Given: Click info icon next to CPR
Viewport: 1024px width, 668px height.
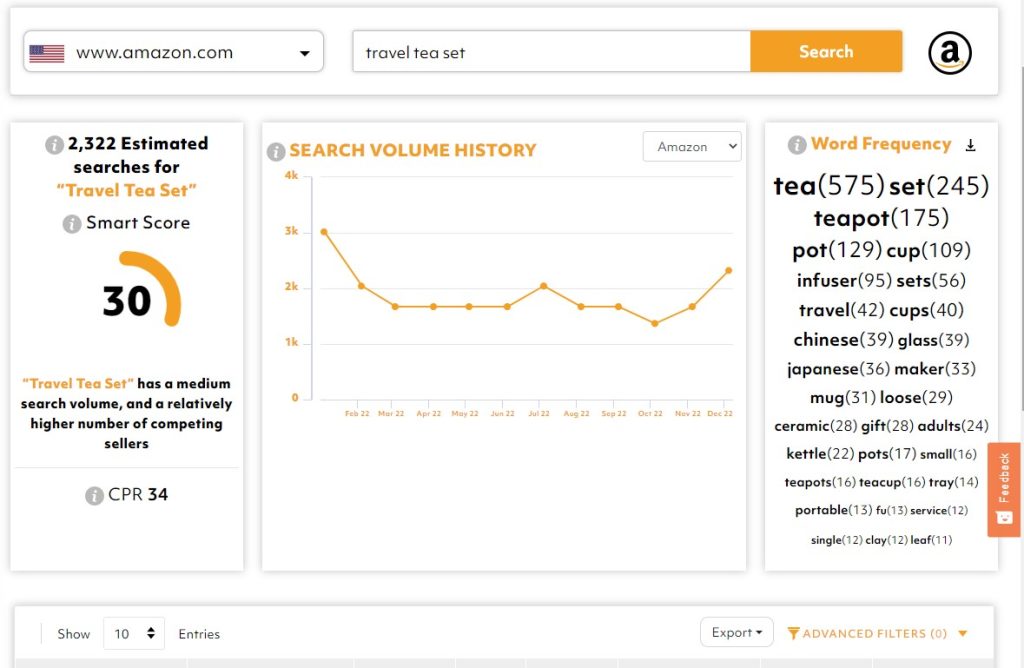Looking at the screenshot, I should [94, 495].
